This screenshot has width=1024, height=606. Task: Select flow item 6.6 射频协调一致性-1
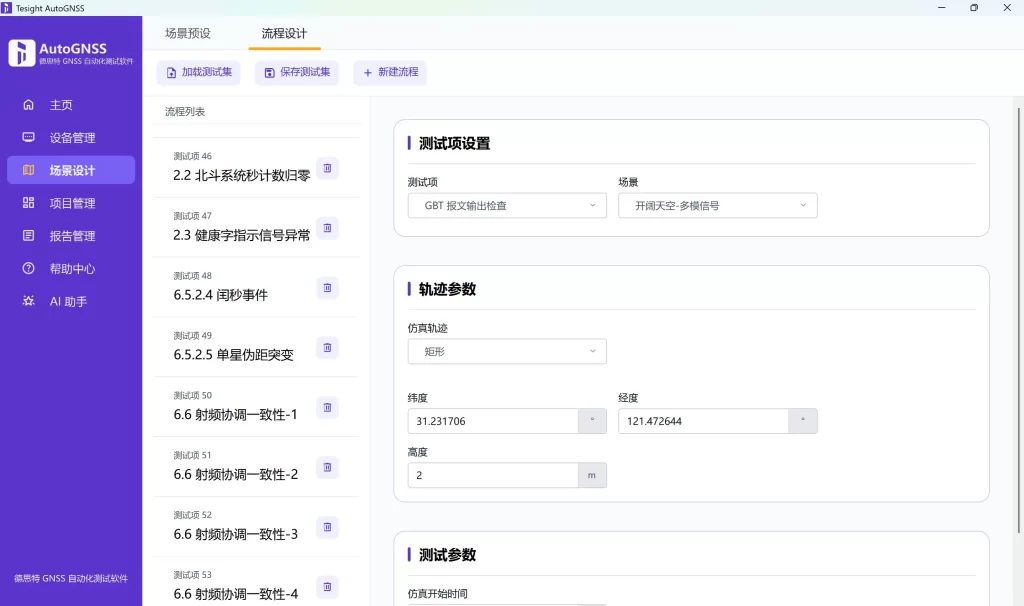click(255, 407)
